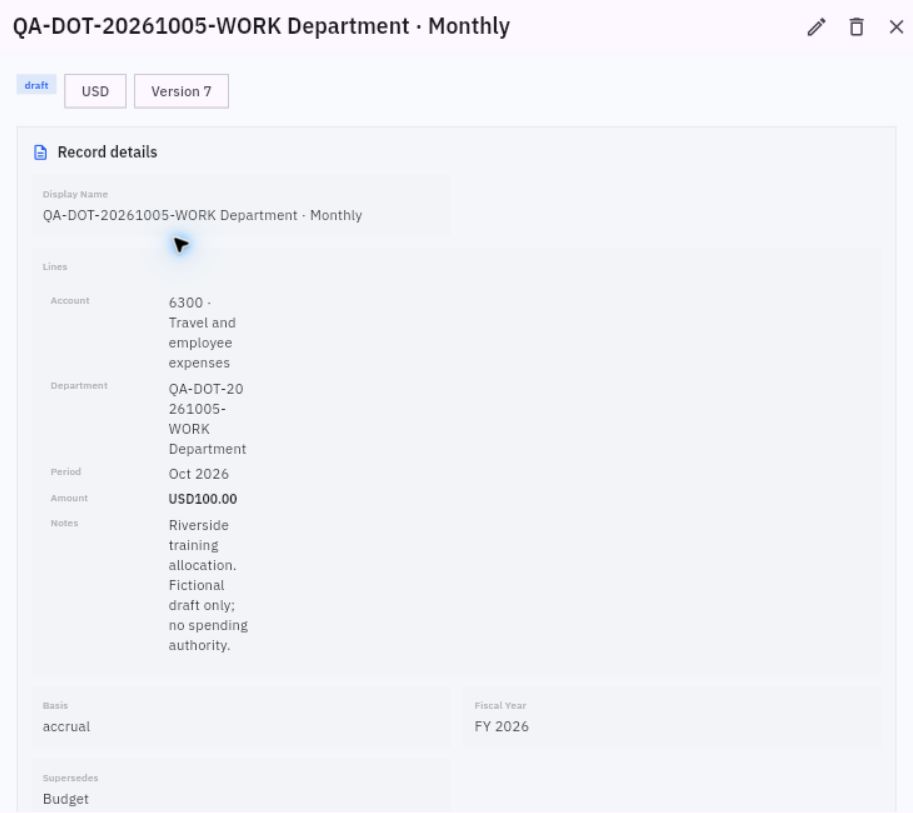Click the Version 7 chip
Image resolution: width=913 pixels, height=813 pixels.
tap(181, 91)
